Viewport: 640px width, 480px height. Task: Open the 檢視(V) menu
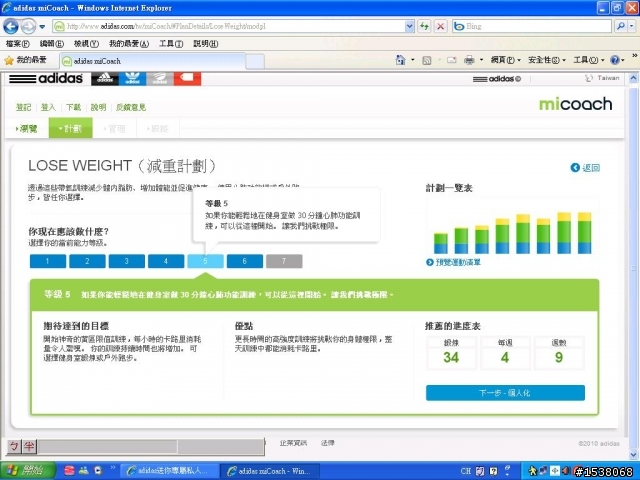pyautogui.click(x=86, y=44)
